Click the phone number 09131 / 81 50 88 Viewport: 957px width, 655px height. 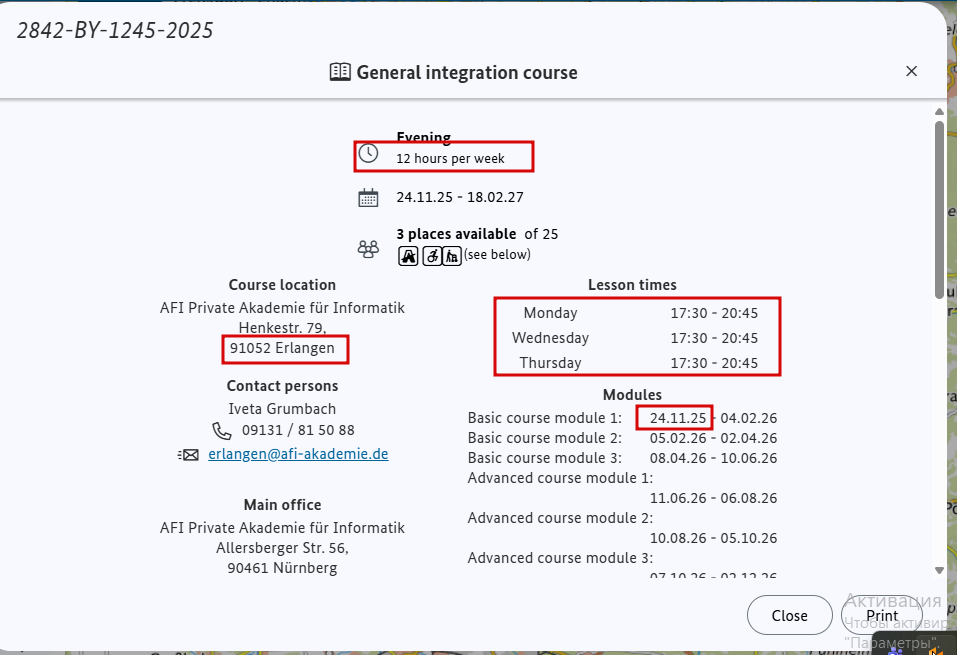(x=298, y=430)
